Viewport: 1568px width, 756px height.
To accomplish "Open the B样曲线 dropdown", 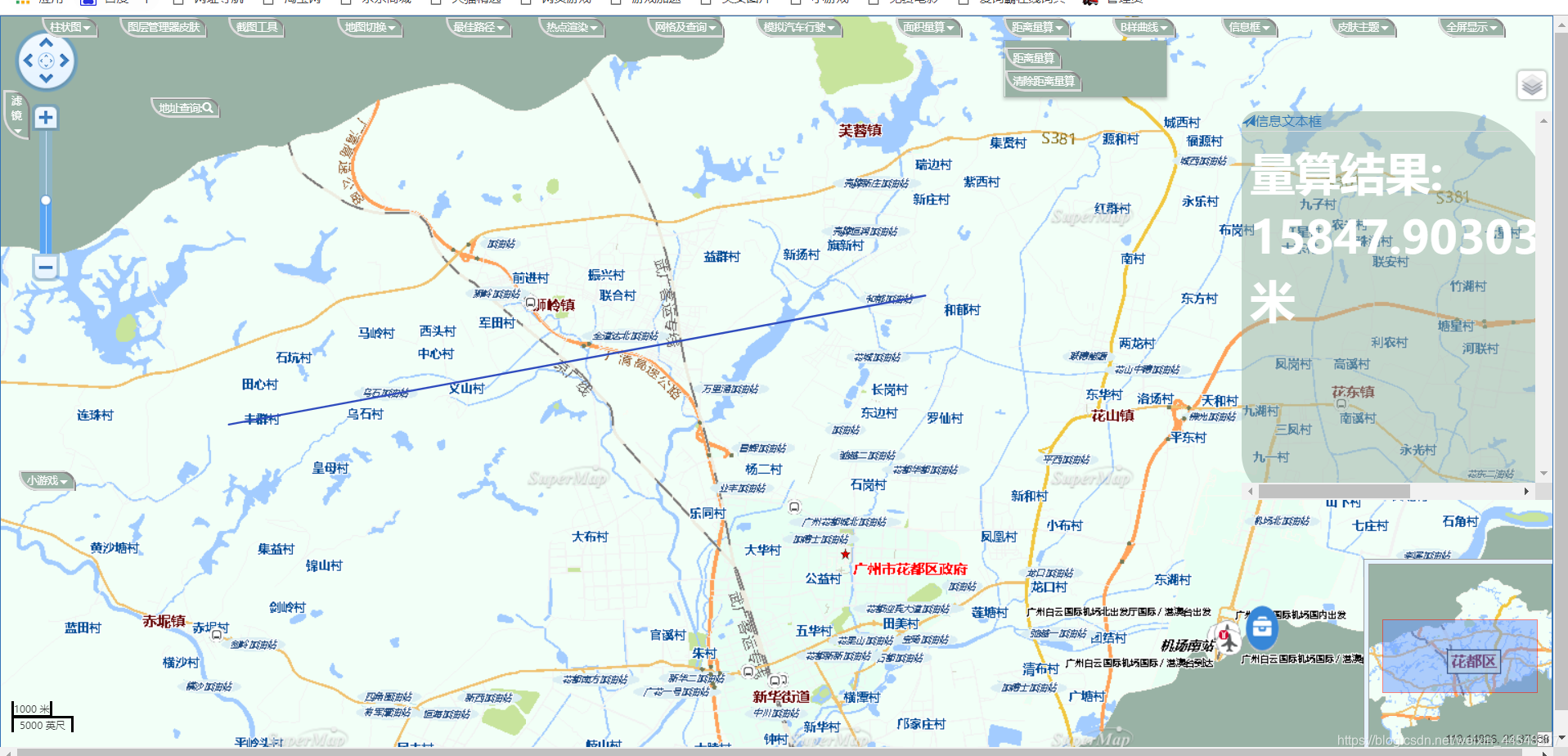I will click(x=1144, y=27).
